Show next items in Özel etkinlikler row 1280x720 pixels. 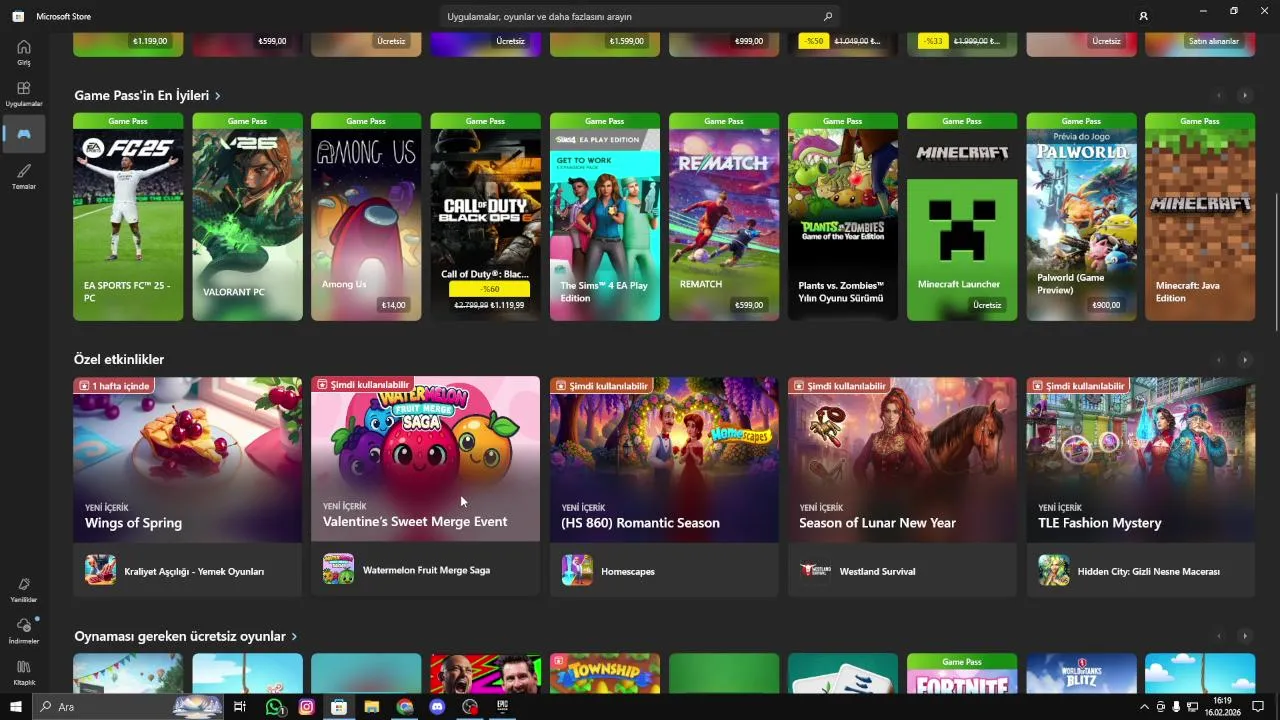[x=1245, y=360]
